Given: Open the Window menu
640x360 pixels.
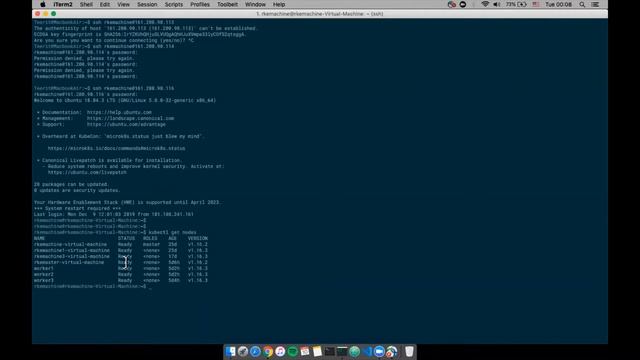Looking at the screenshot, I should [x=255, y=4].
